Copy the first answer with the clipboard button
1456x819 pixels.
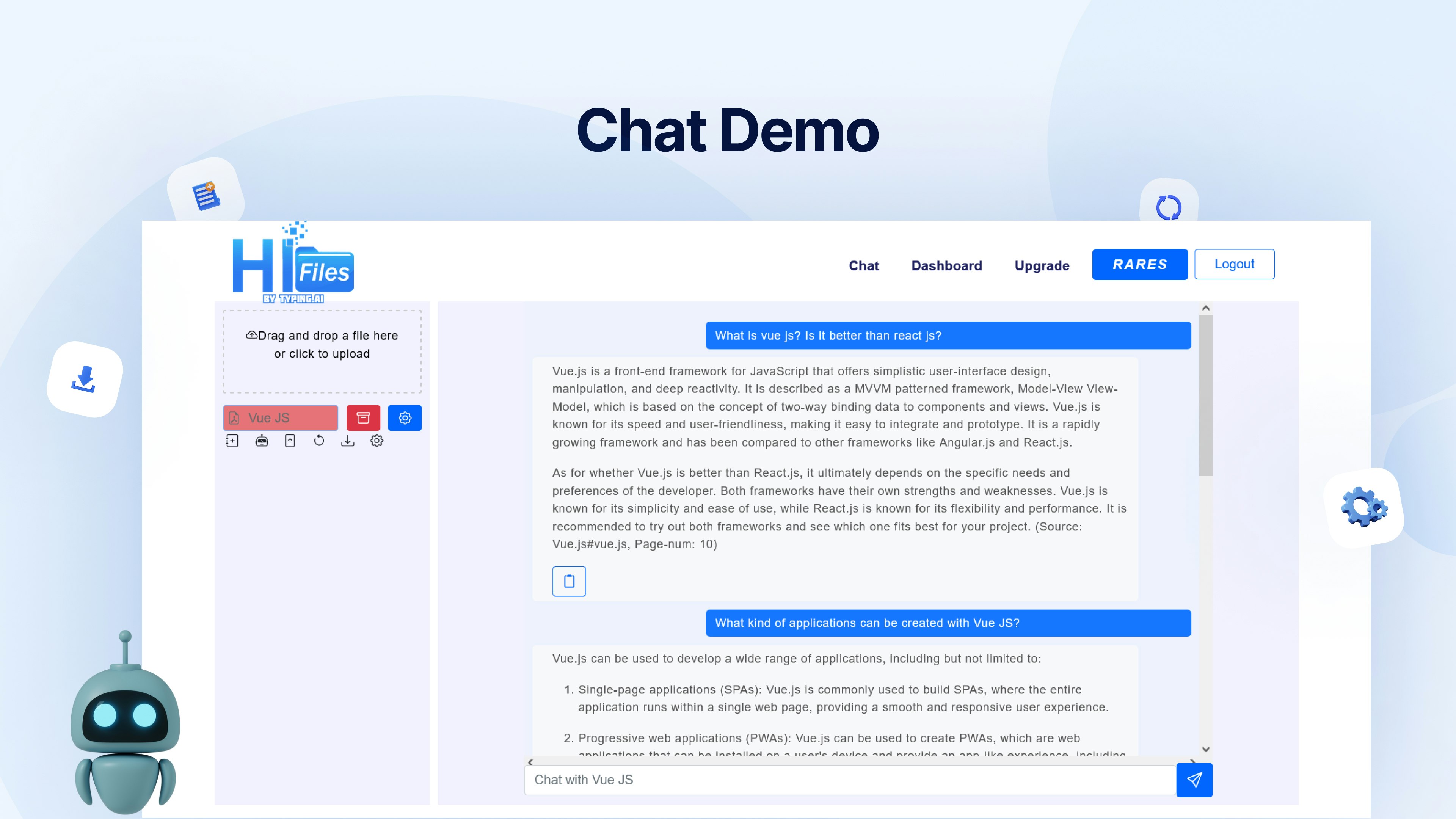point(569,581)
